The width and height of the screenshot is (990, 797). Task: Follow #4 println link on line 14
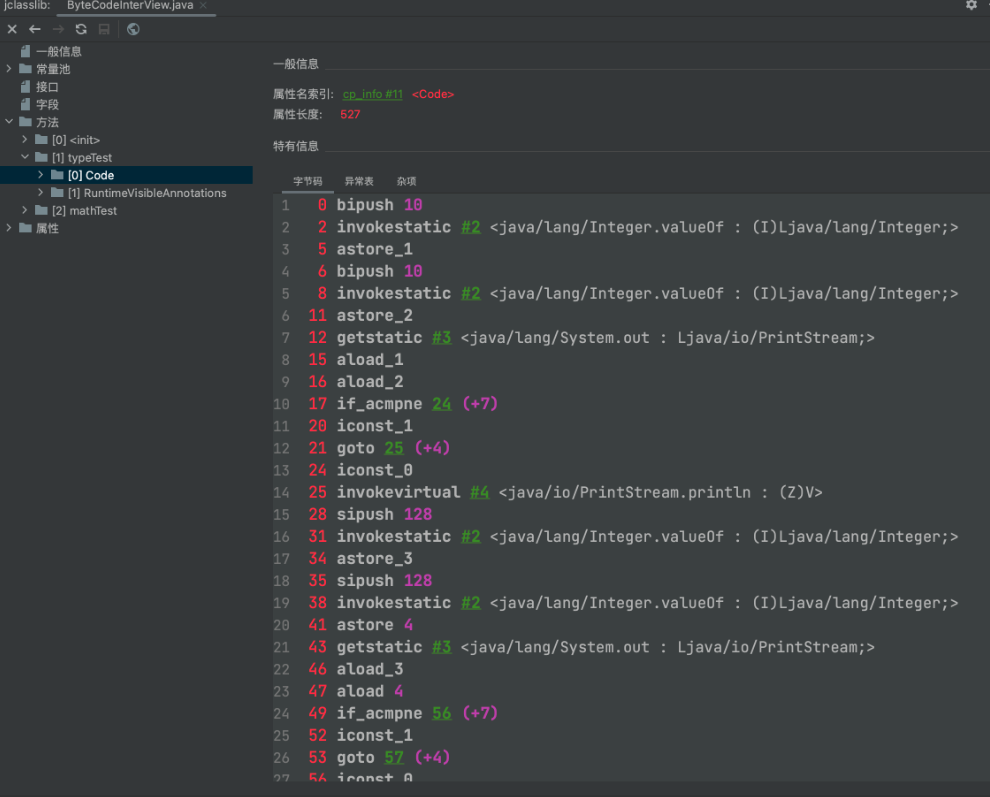pyautogui.click(x=479, y=492)
